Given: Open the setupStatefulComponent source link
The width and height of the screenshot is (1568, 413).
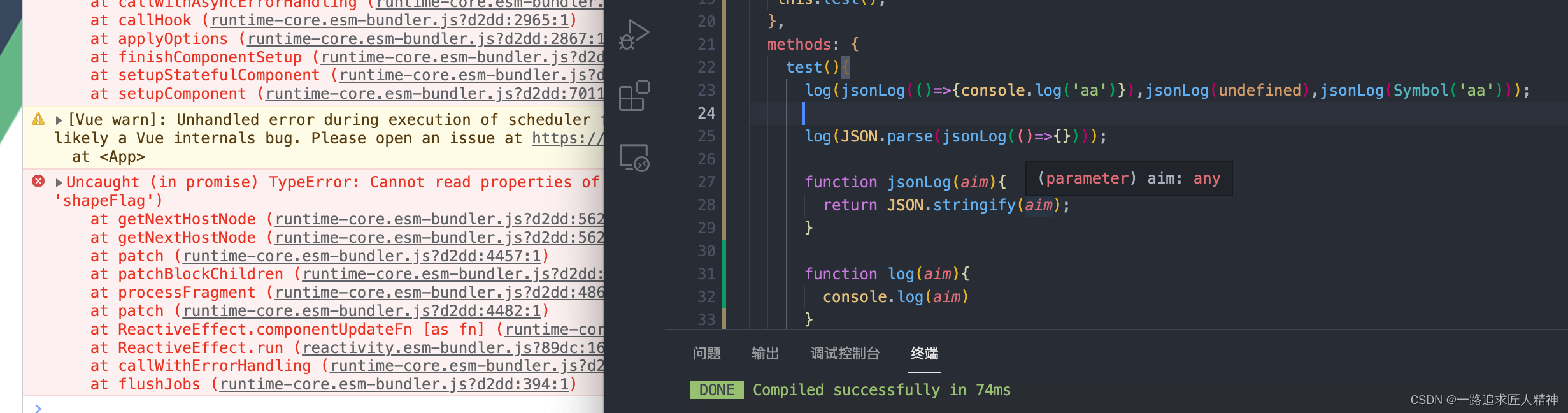Looking at the screenshot, I should tap(471, 75).
